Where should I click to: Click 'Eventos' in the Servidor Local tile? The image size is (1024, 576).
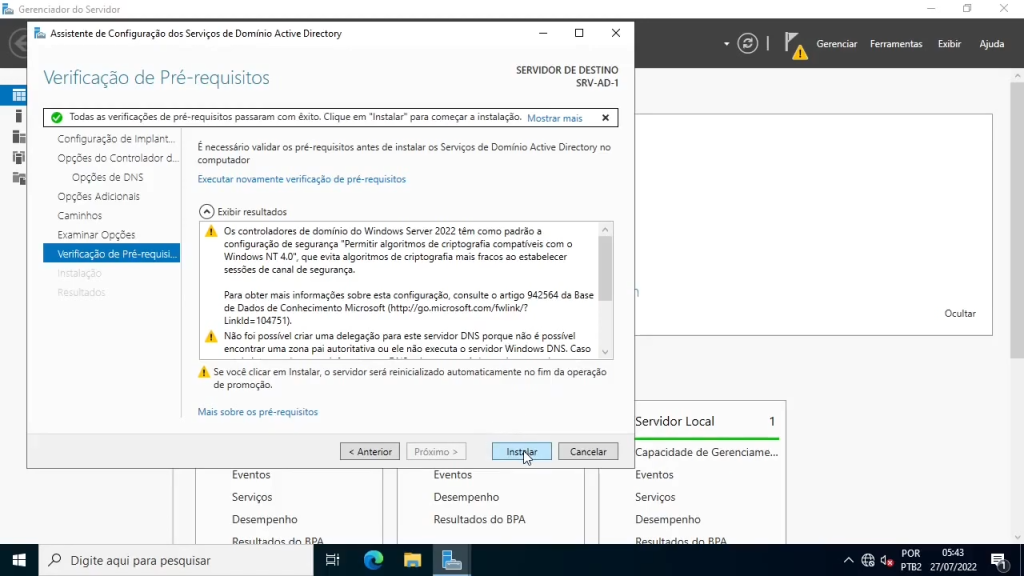click(x=654, y=475)
